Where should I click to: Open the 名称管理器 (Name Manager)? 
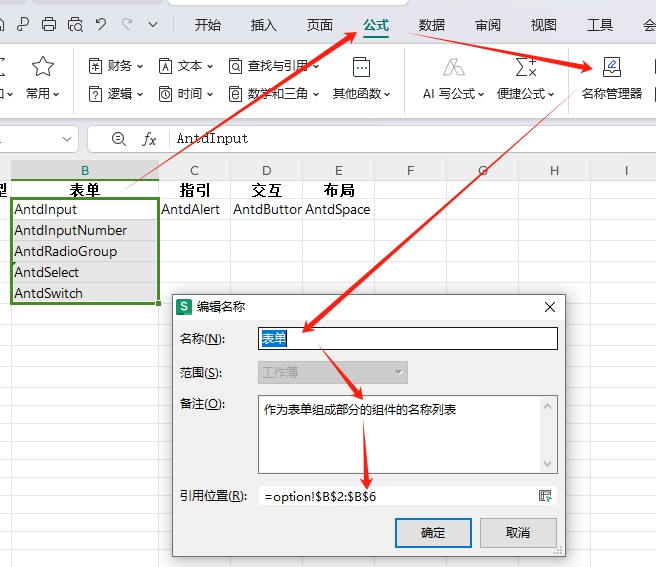(611, 78)
